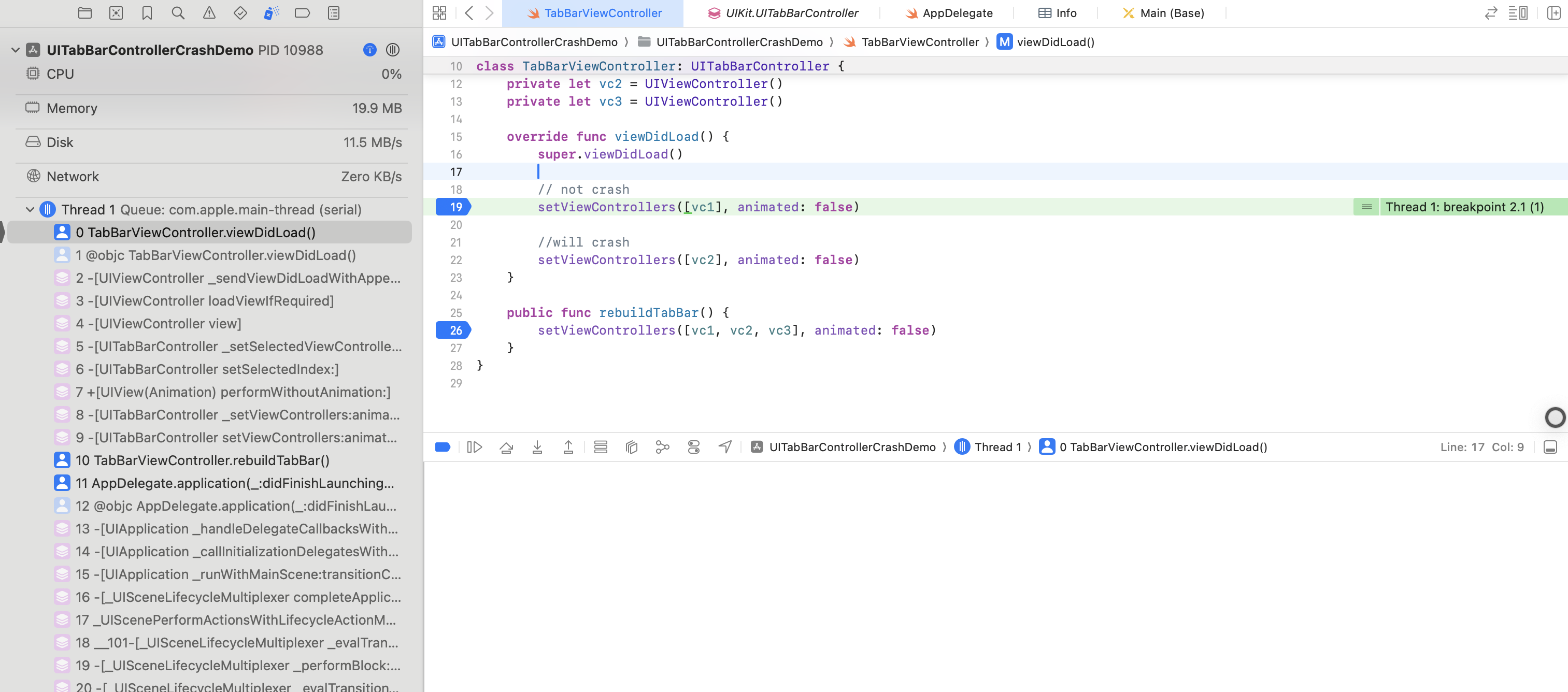Continue program execution in debug bar
The height and width of the screenshot is (692, 1568).
[474, 448]
